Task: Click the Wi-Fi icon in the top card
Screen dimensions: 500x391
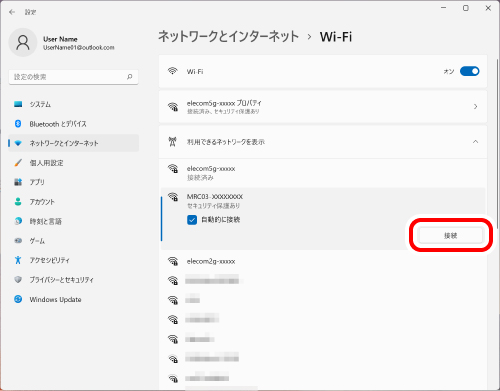Action: pyautogui.click(x=172, y=71)
